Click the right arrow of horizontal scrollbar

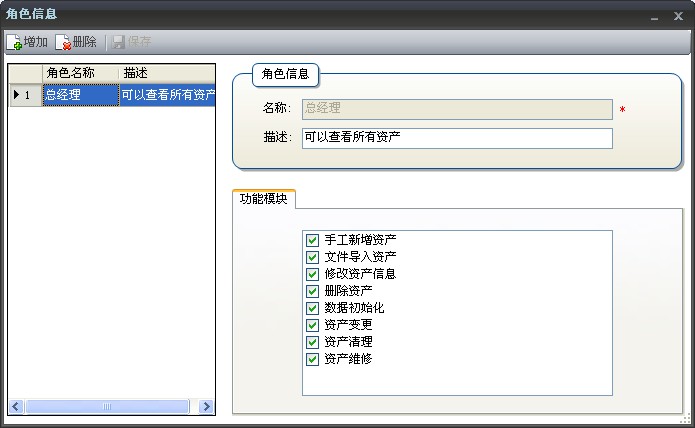pyautogui.click(x=206, y=407)
